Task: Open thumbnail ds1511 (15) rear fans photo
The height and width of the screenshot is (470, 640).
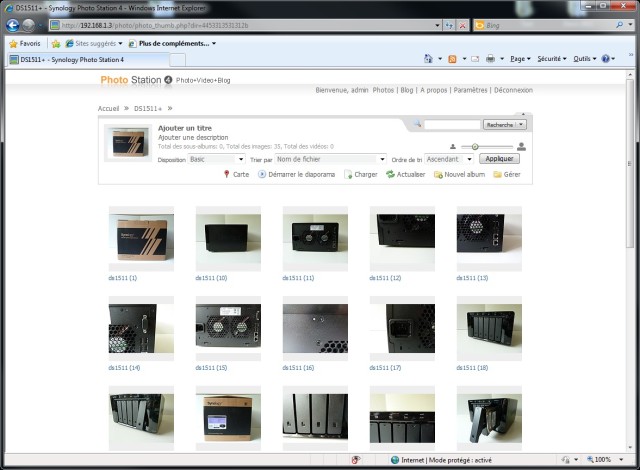Action: 228,328
